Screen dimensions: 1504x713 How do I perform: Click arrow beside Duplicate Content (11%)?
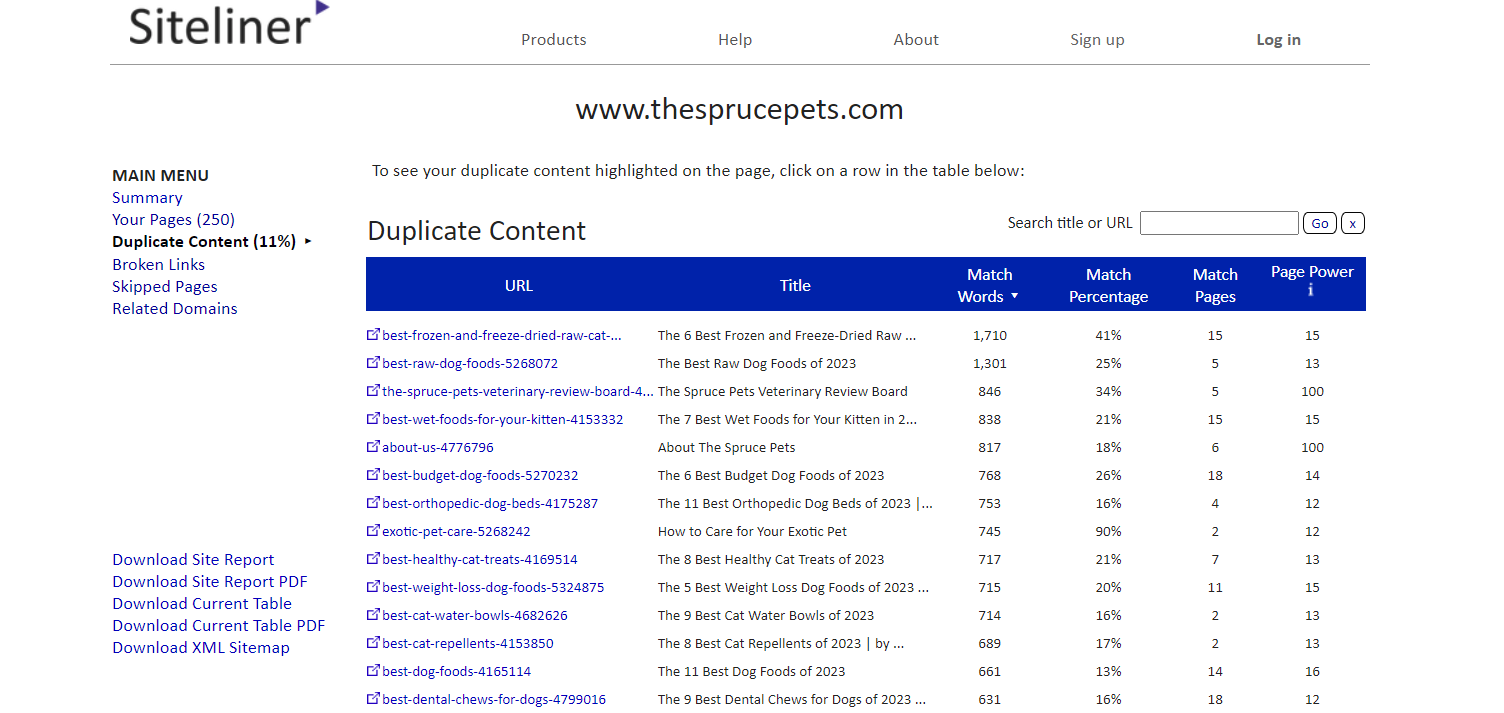(x=307, y=241)
